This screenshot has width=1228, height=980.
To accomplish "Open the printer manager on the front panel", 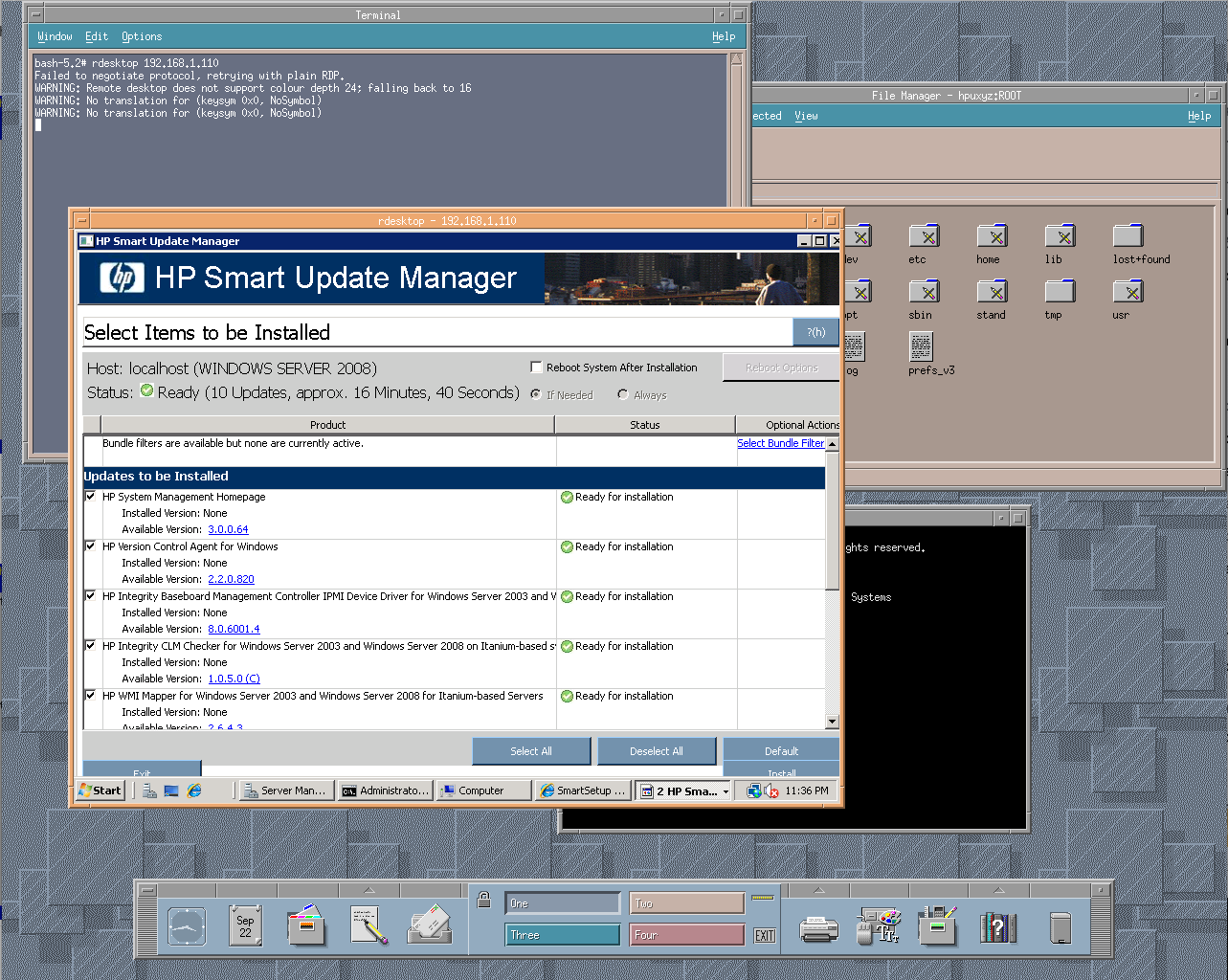I will tap(818, 926).
